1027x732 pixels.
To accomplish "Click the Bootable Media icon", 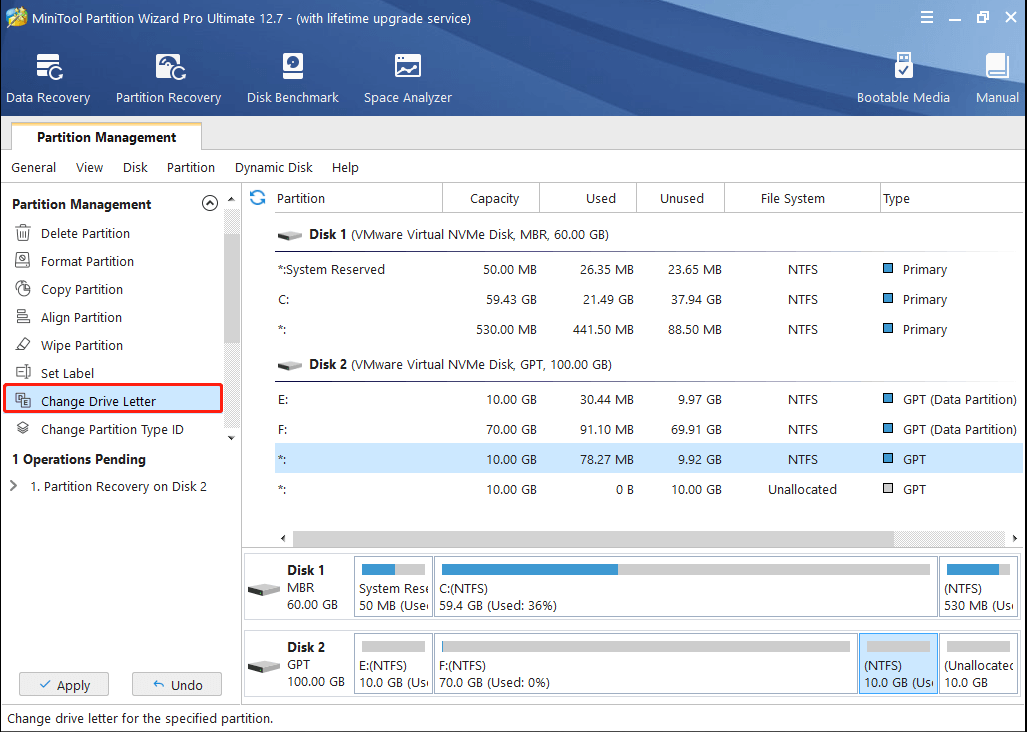I will (903, 75).
